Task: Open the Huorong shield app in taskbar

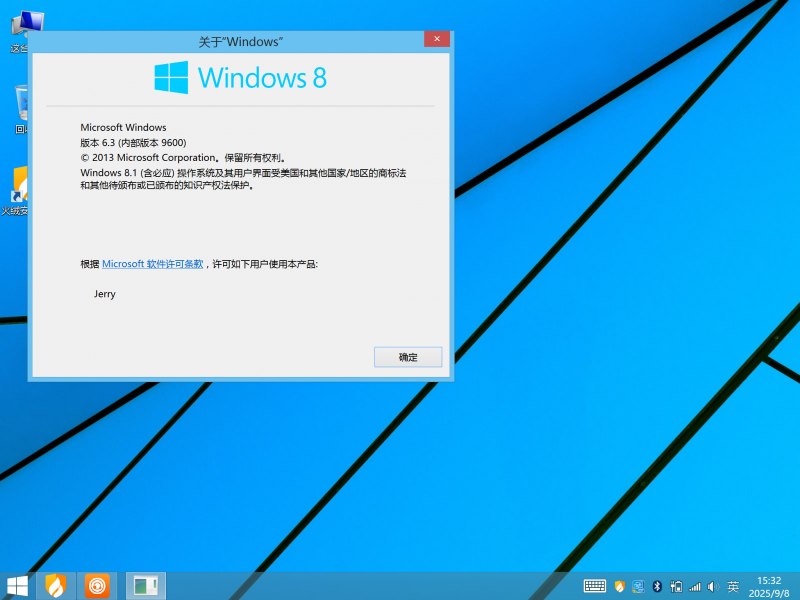Action: pos(56,586)
